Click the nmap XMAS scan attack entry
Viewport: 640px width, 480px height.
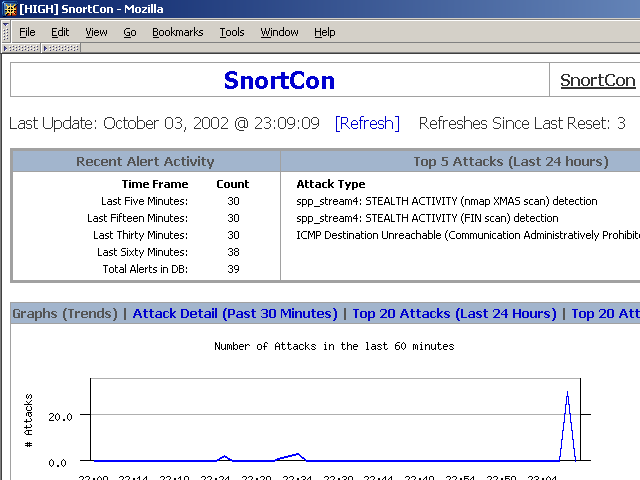pos(447,201)
